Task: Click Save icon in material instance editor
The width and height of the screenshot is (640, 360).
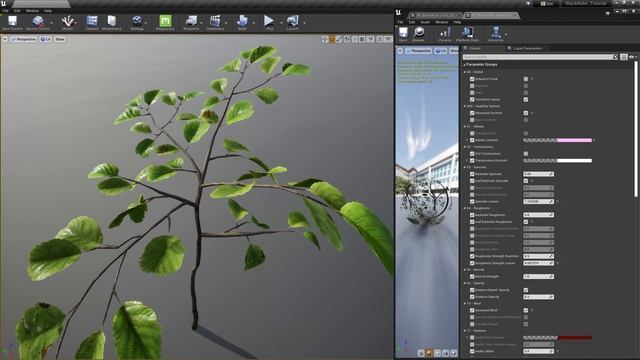Action: (x=403, y=34)
